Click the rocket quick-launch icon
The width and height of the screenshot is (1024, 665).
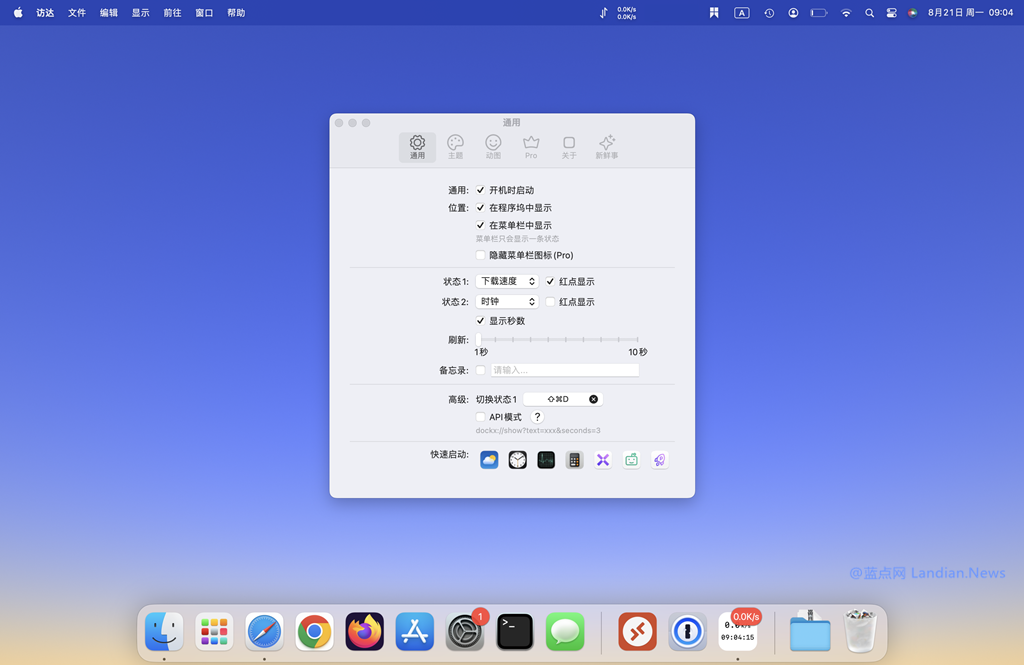coord(659,460)
